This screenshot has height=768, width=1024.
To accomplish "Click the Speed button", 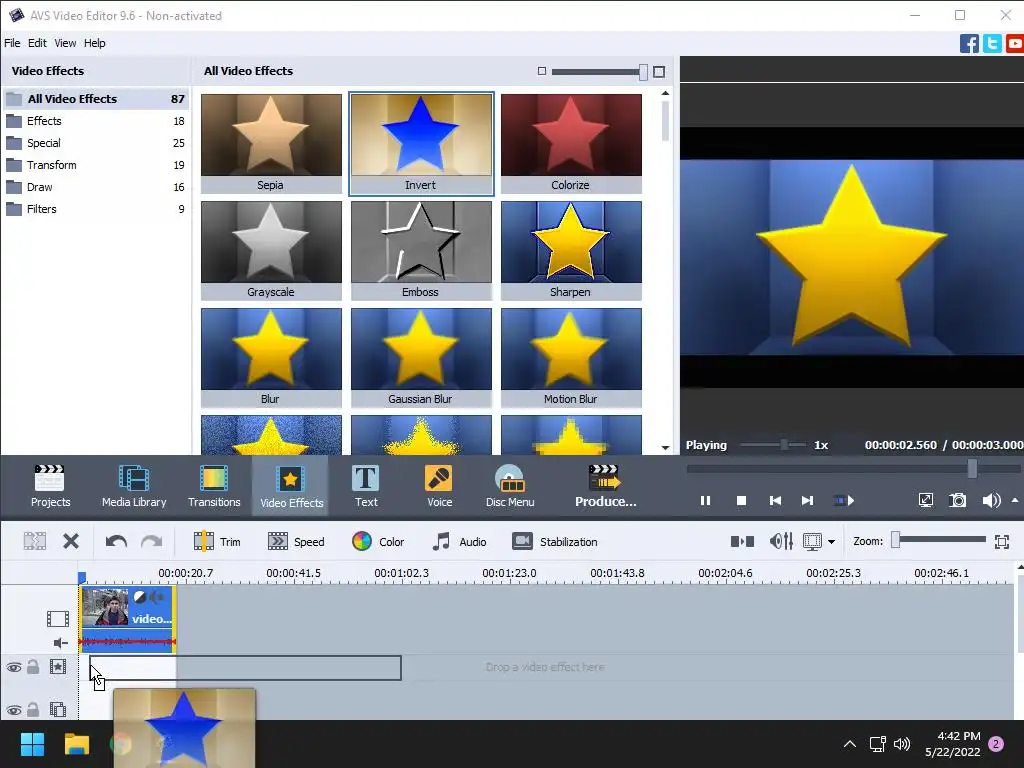I will [296, 541].
